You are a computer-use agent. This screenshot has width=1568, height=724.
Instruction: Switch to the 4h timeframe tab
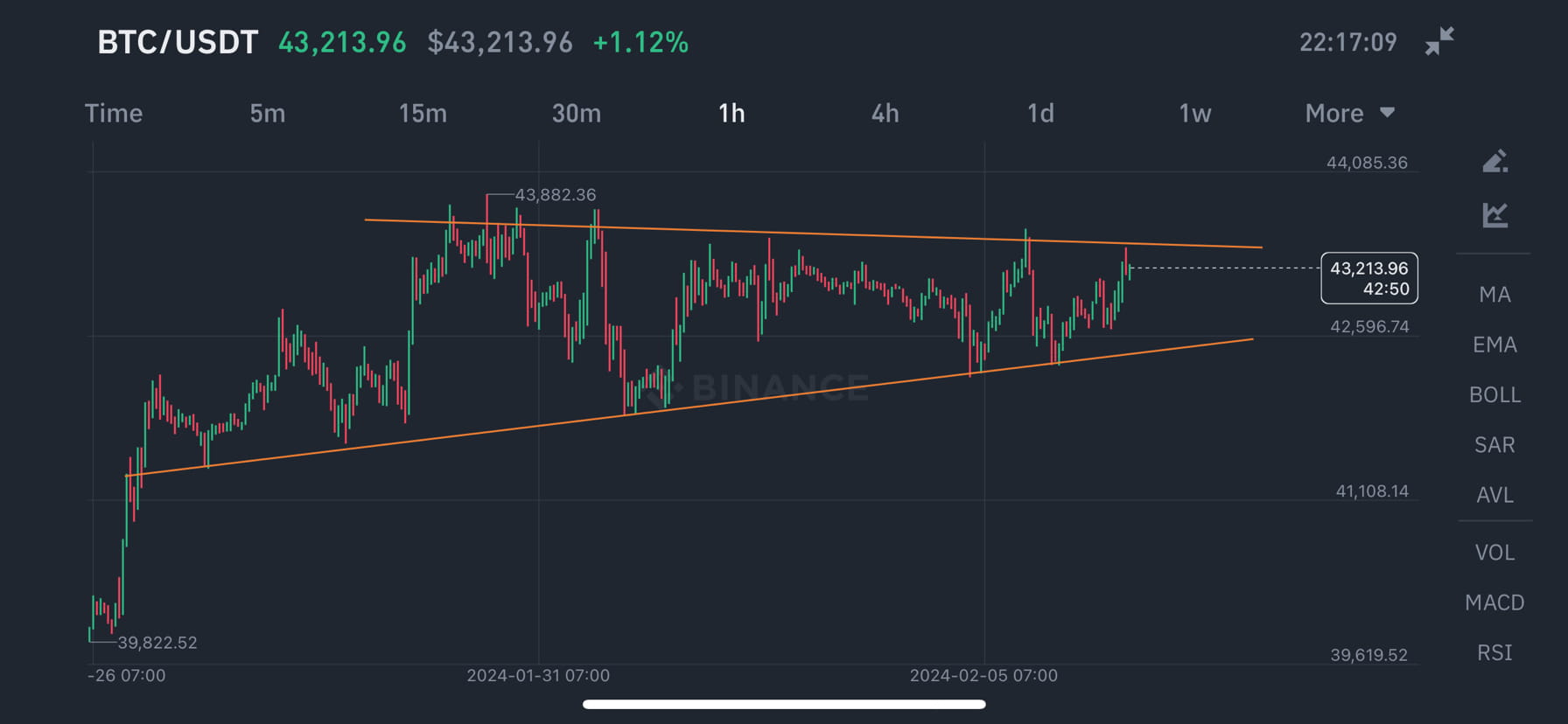point(885,113)
